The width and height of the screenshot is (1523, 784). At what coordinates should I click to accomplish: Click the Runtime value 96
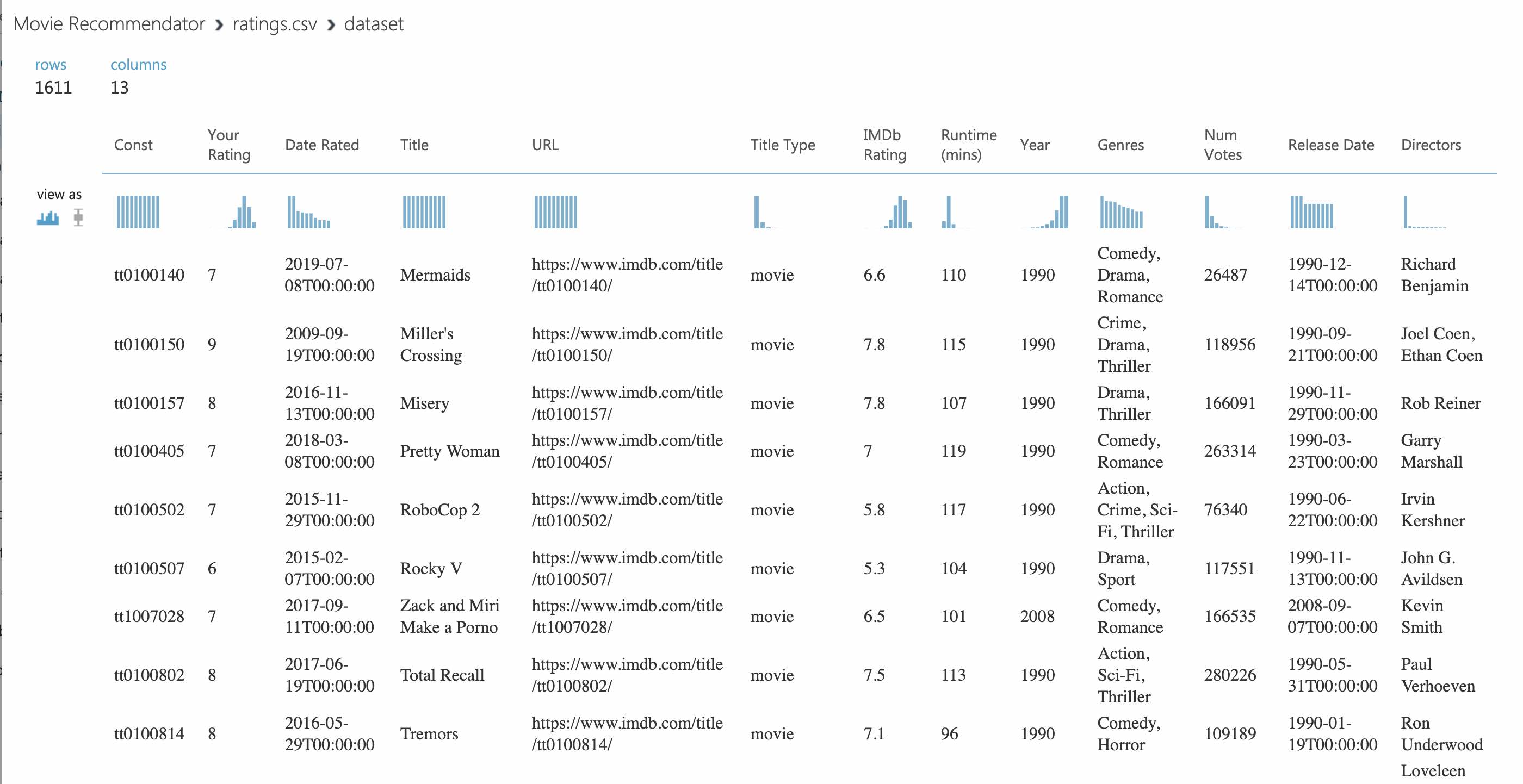[950, 734]
